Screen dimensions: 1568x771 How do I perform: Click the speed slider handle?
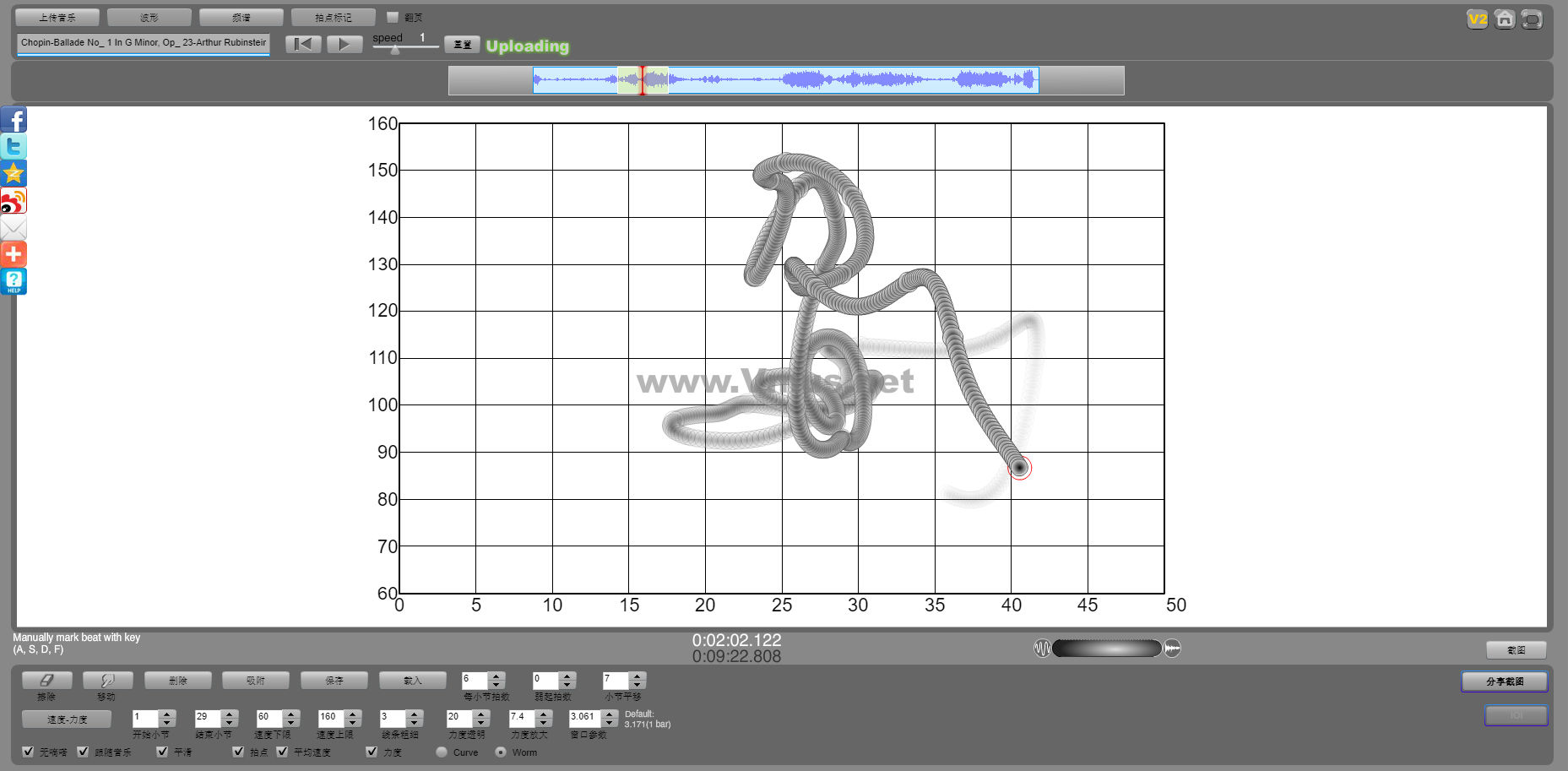(395, 50)
